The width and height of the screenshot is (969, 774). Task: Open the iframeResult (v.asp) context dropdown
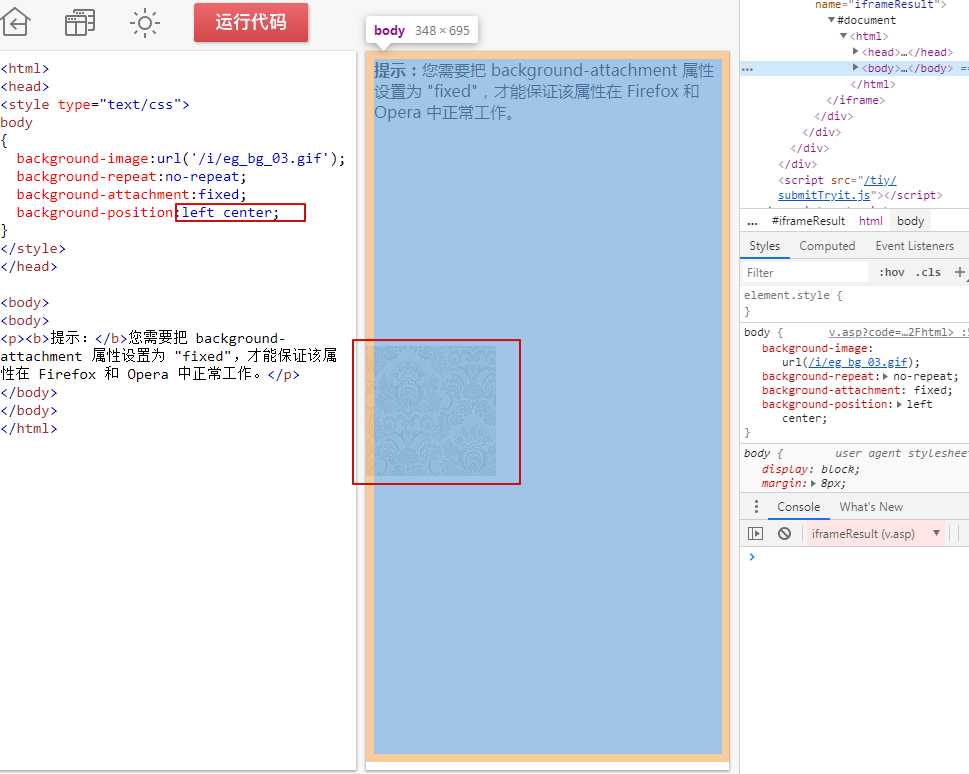pos(876,534)
